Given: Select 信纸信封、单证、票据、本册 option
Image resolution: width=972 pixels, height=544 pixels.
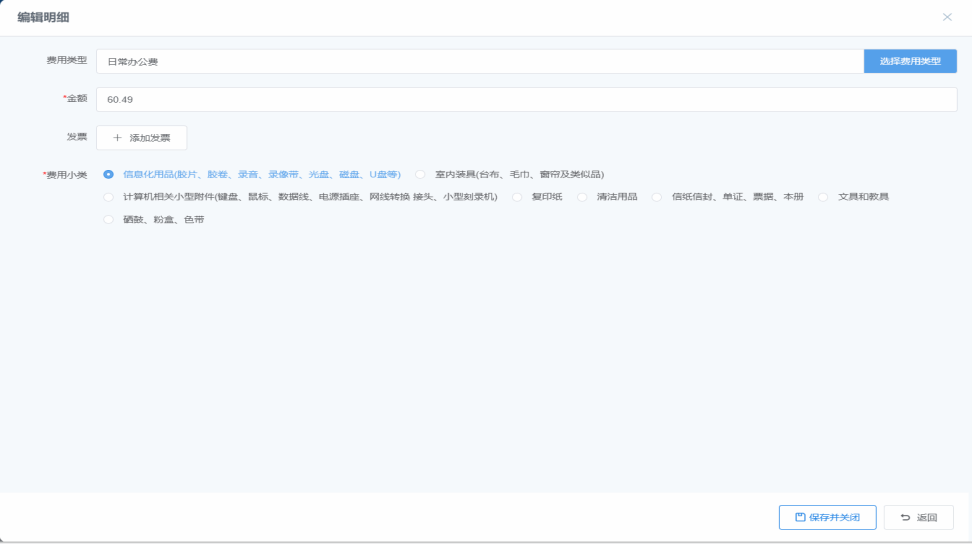Looking at the screenshot, I should pos(656,197).
